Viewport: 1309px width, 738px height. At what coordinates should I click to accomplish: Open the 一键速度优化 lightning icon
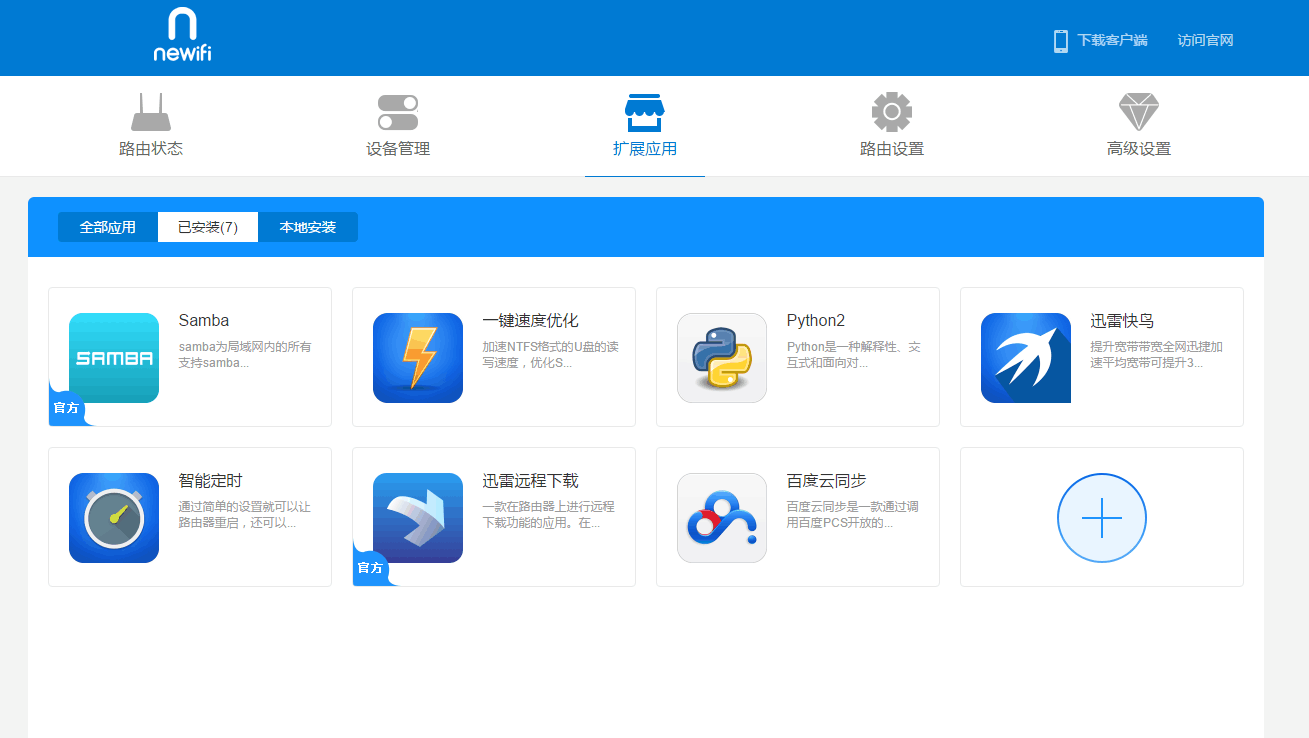pyautogui.click(x=418, y=358)
